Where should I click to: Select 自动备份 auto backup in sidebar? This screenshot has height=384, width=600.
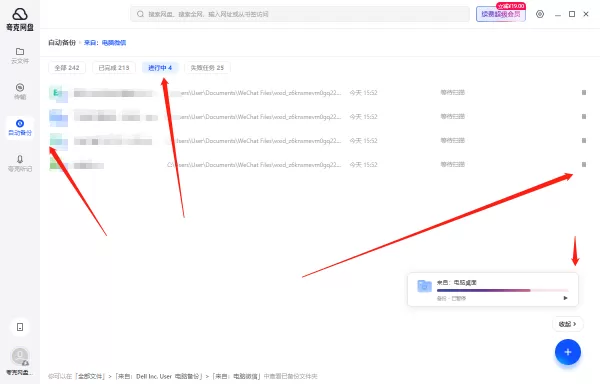(x=20, y=127)
